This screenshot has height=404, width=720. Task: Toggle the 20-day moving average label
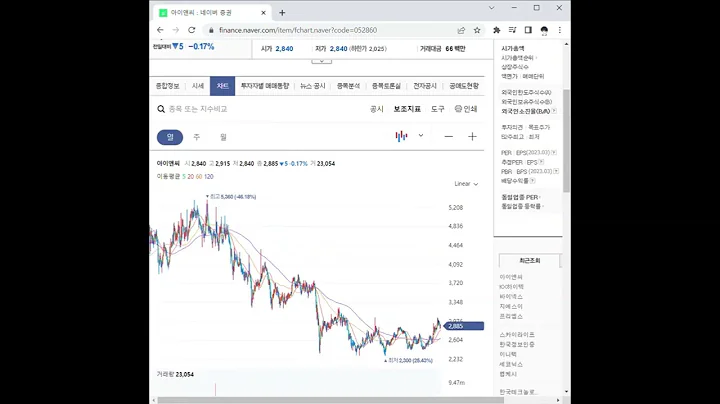click(190, 176)
